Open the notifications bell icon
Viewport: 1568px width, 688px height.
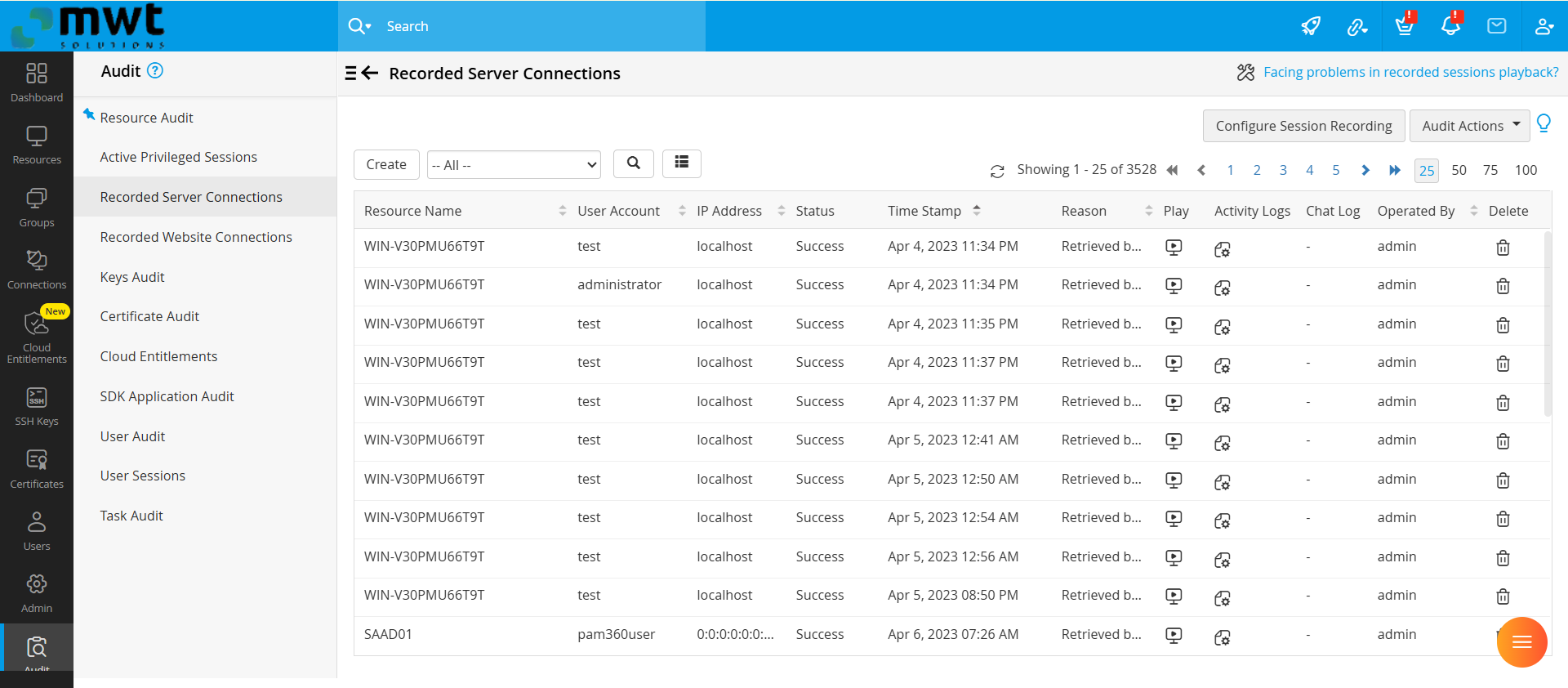tap(1450, 26)
